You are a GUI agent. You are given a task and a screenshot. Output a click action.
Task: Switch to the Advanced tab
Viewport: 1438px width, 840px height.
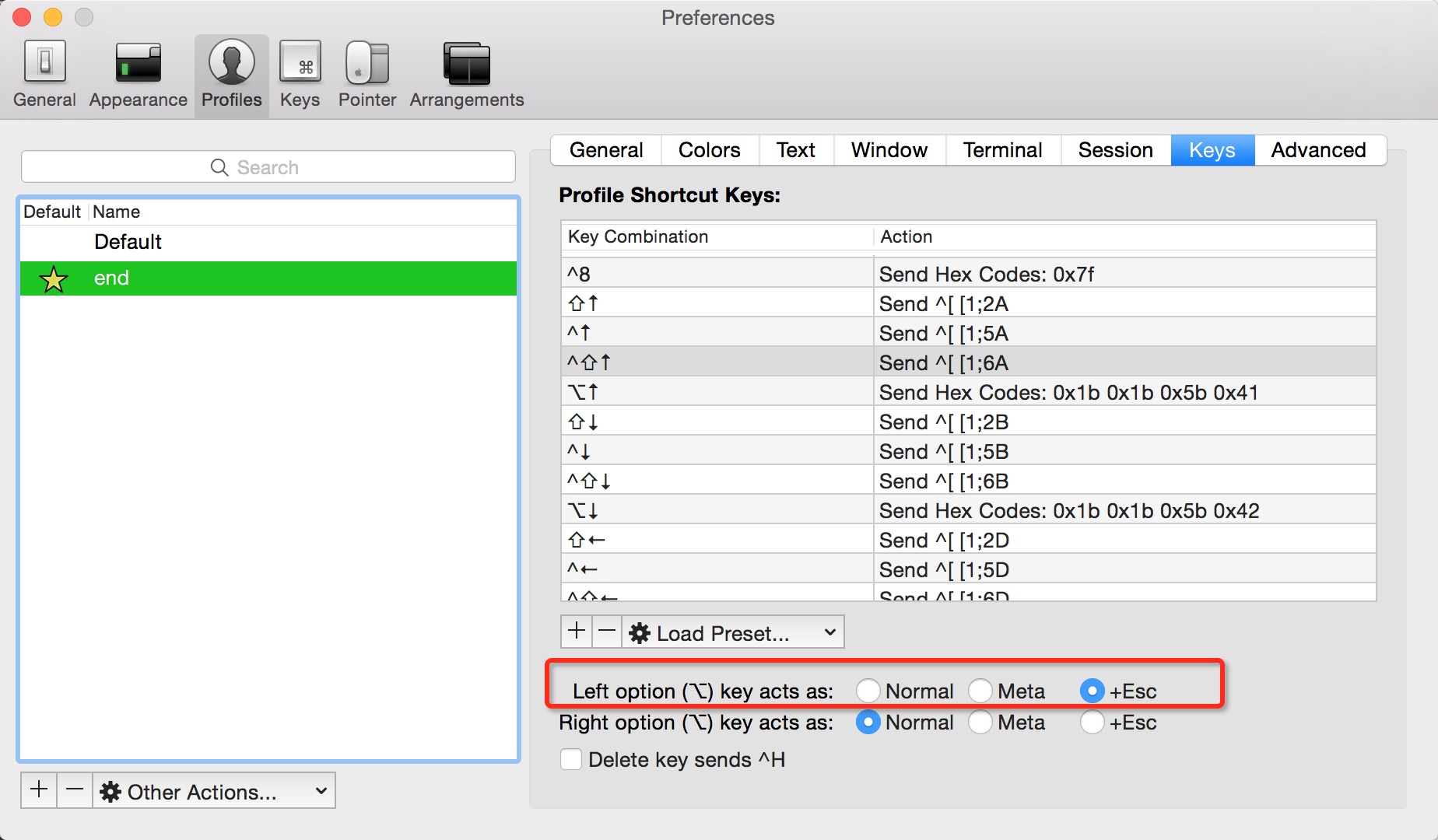1318,150
